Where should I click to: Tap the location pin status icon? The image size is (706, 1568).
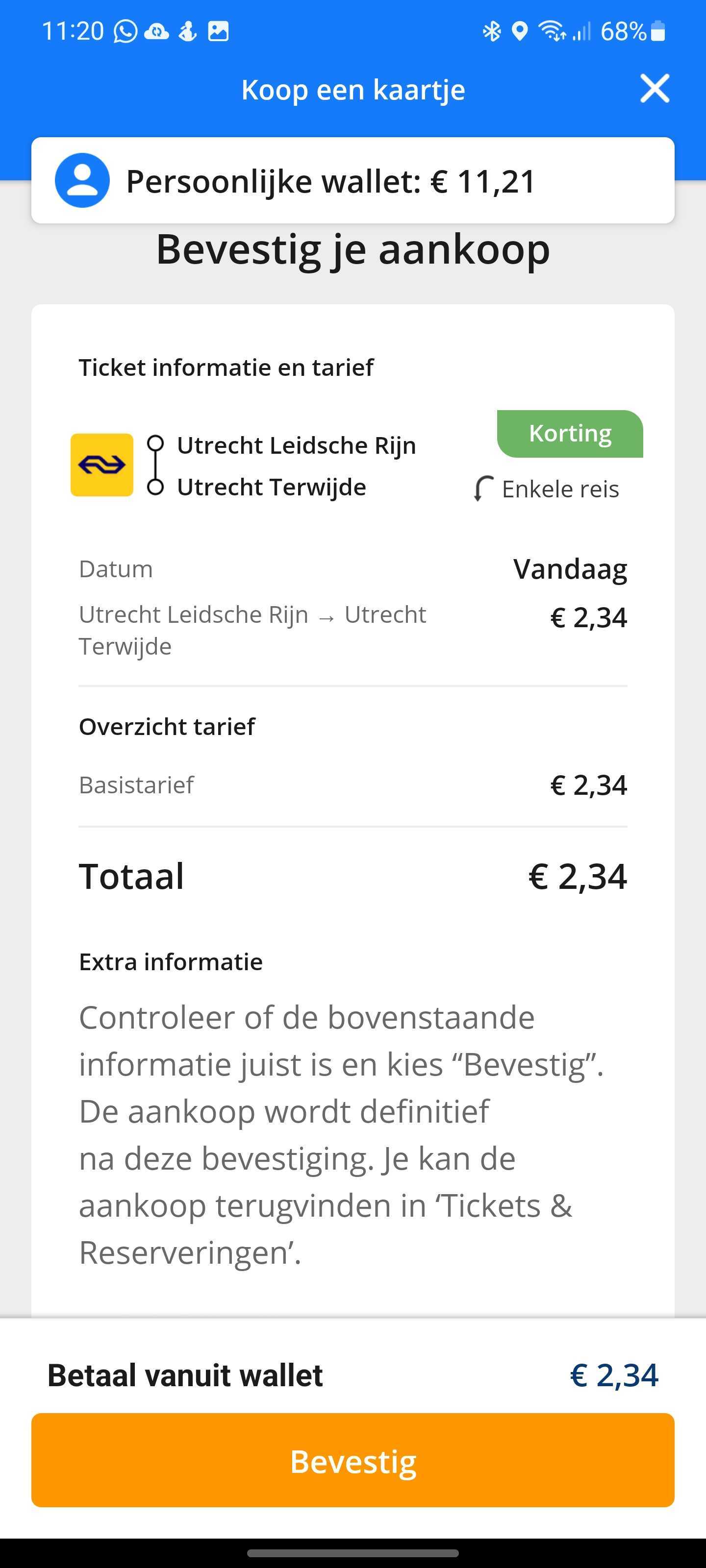(520, 31)
